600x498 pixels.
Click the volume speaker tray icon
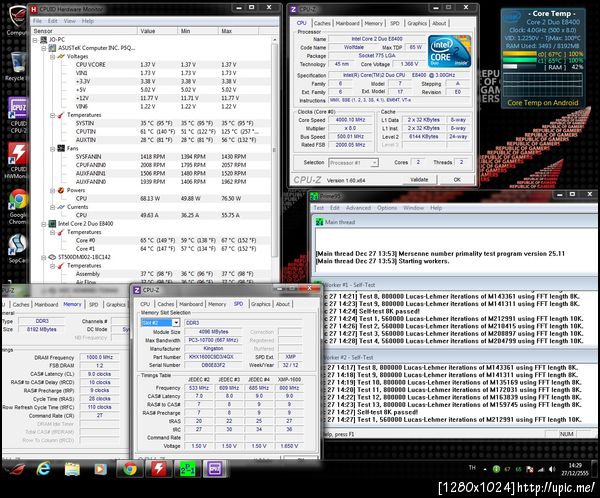(x=551, y=469)
